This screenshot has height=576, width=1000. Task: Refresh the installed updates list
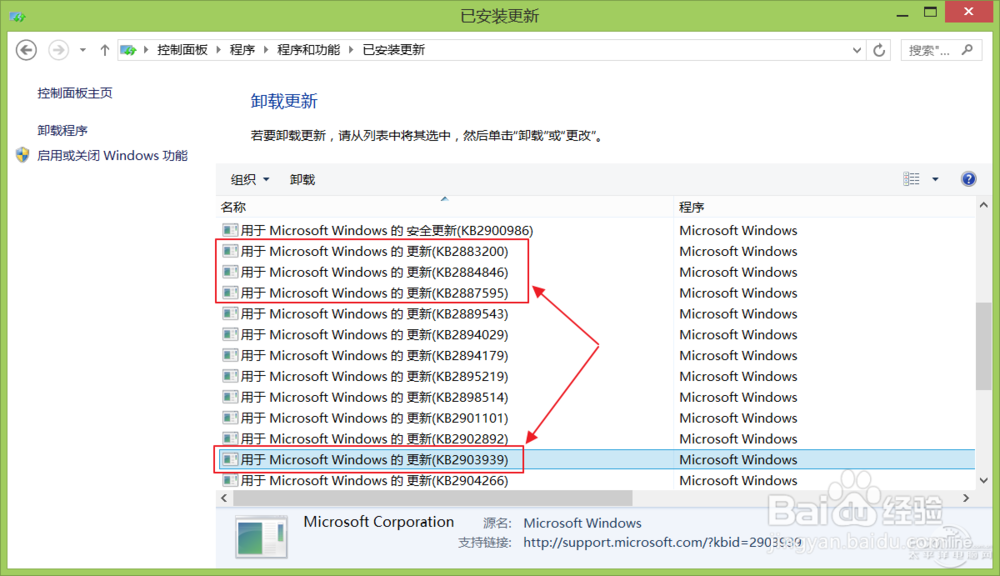(879, 50)
